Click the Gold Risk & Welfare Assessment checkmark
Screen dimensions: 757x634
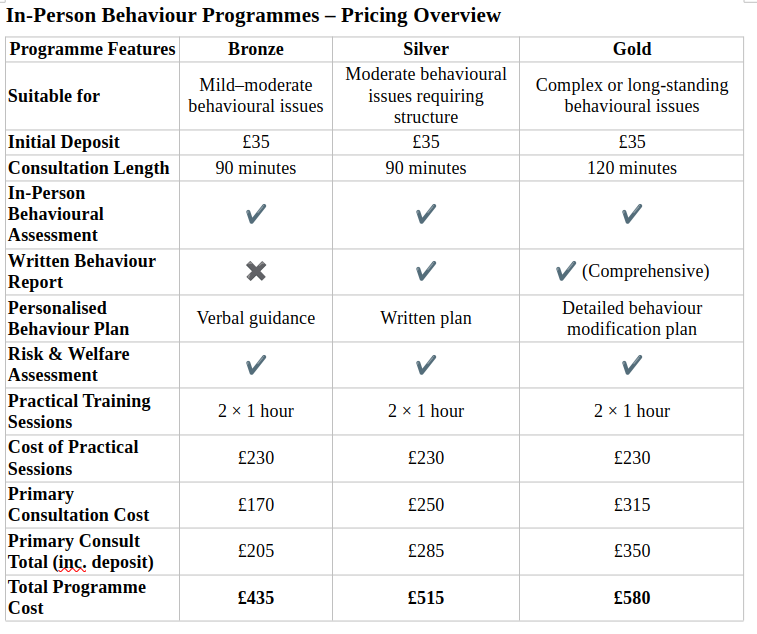[x=631, y=365]
